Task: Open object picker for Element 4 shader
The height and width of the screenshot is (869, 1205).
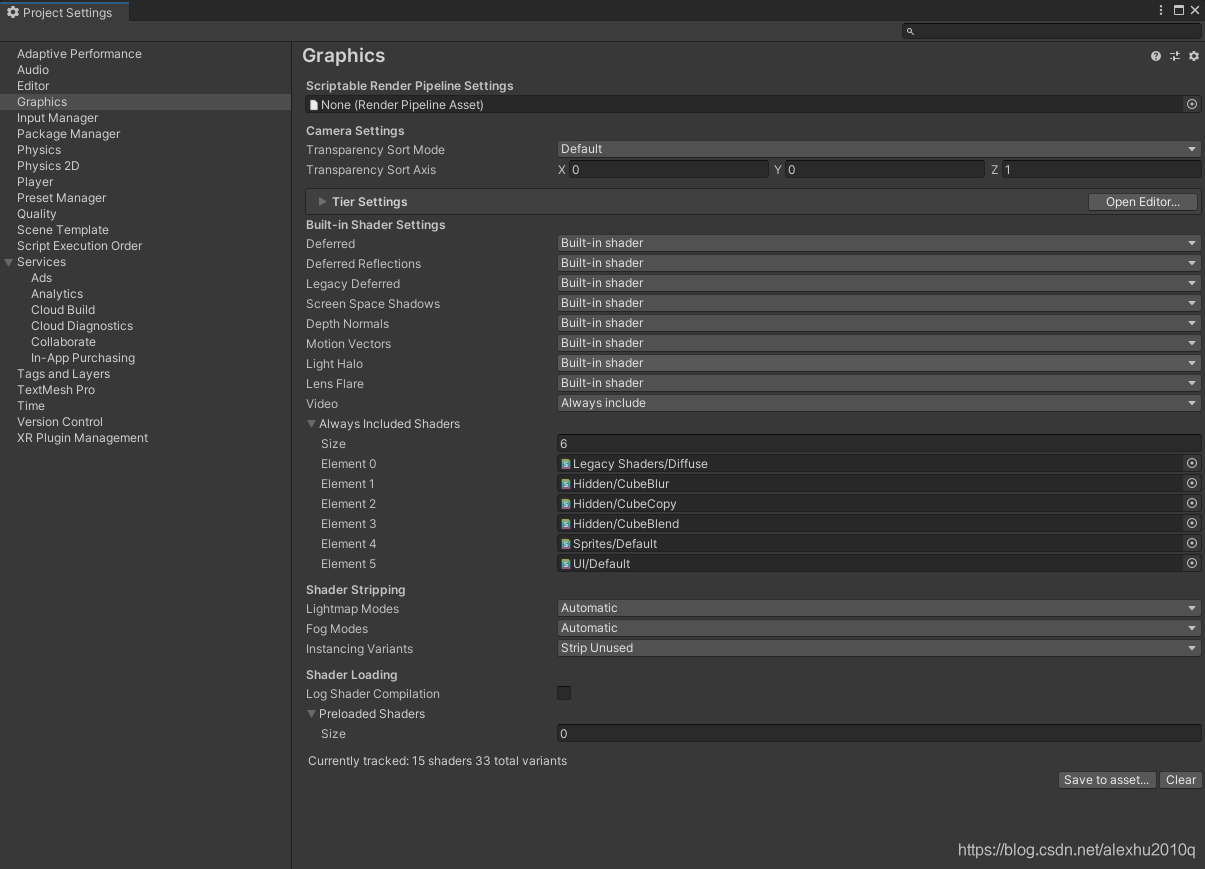Action: pos(1192,543)
